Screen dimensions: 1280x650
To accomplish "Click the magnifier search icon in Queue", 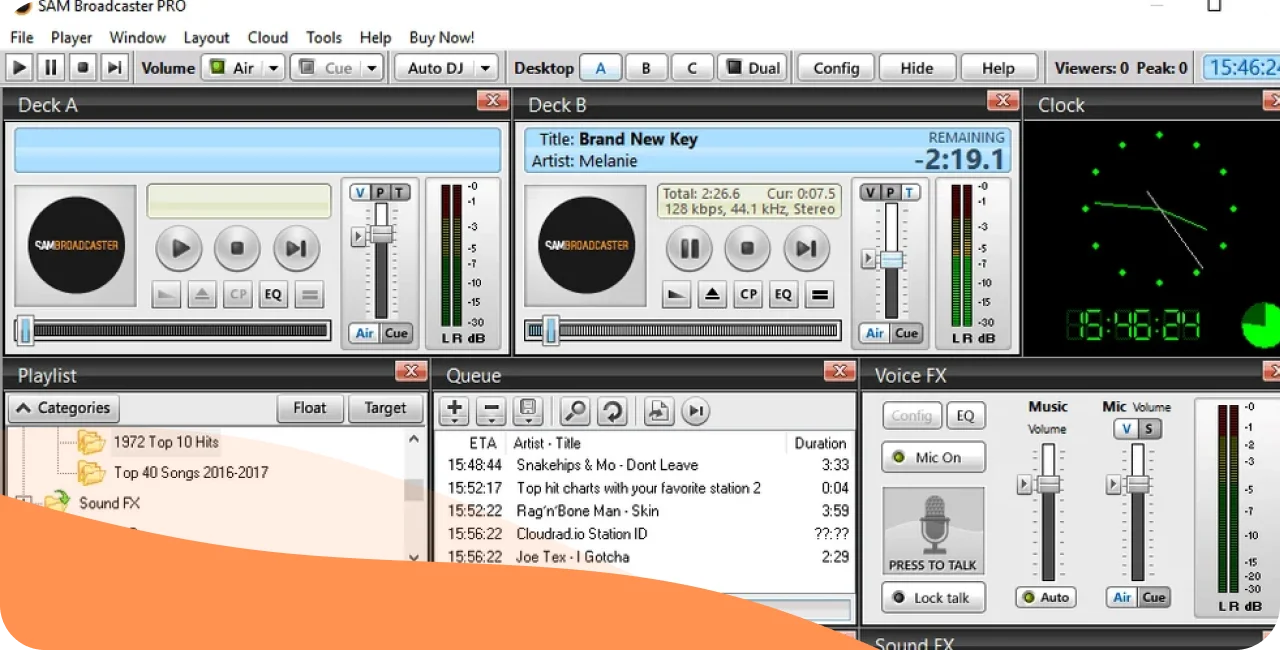I will coord(575,410).
